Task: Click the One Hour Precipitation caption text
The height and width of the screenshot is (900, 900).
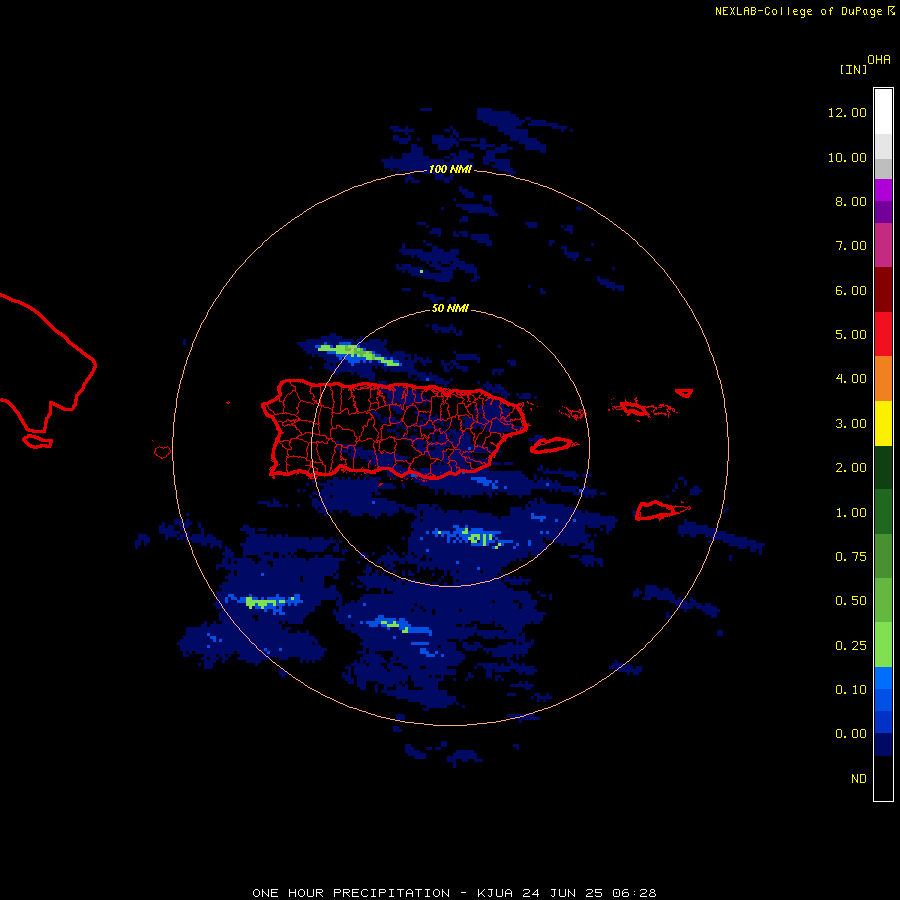Action: click(454, 893)
